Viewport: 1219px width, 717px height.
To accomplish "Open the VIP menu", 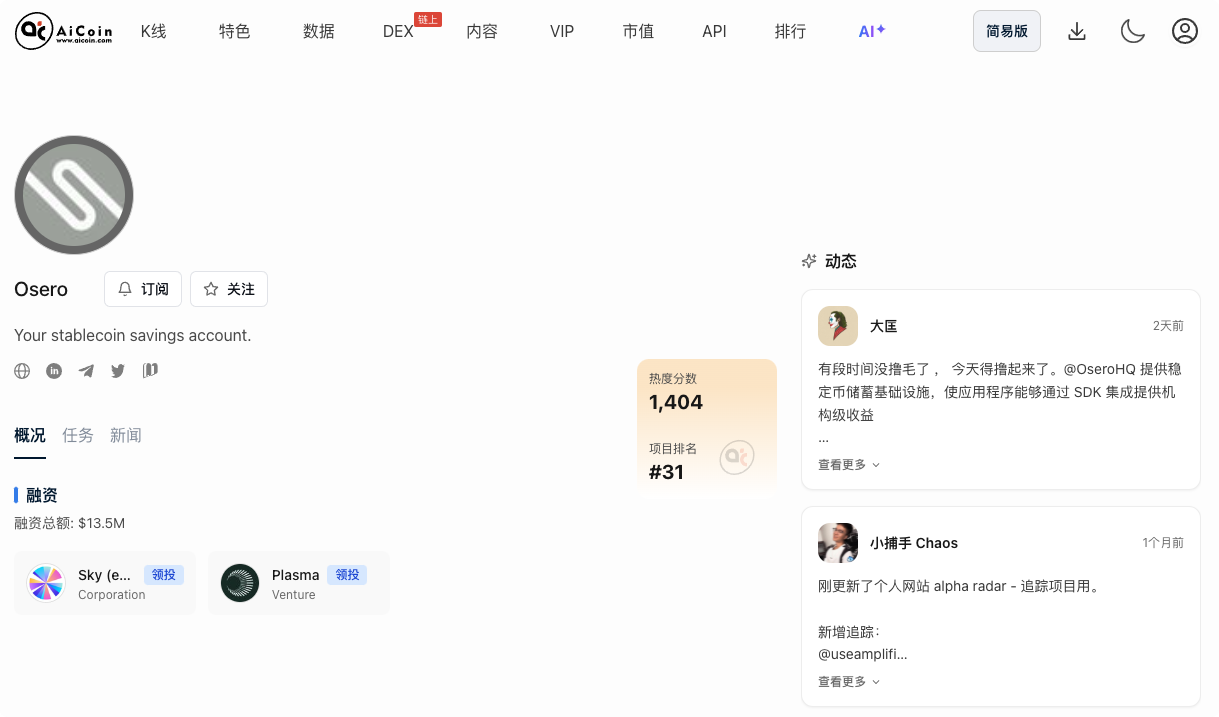I will 562,31.
